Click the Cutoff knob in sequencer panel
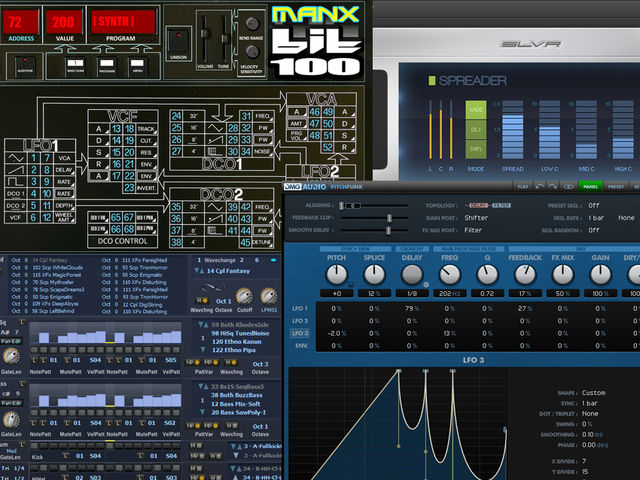The width and height of the screenshot is (640, 480). [x=244, y=296]
